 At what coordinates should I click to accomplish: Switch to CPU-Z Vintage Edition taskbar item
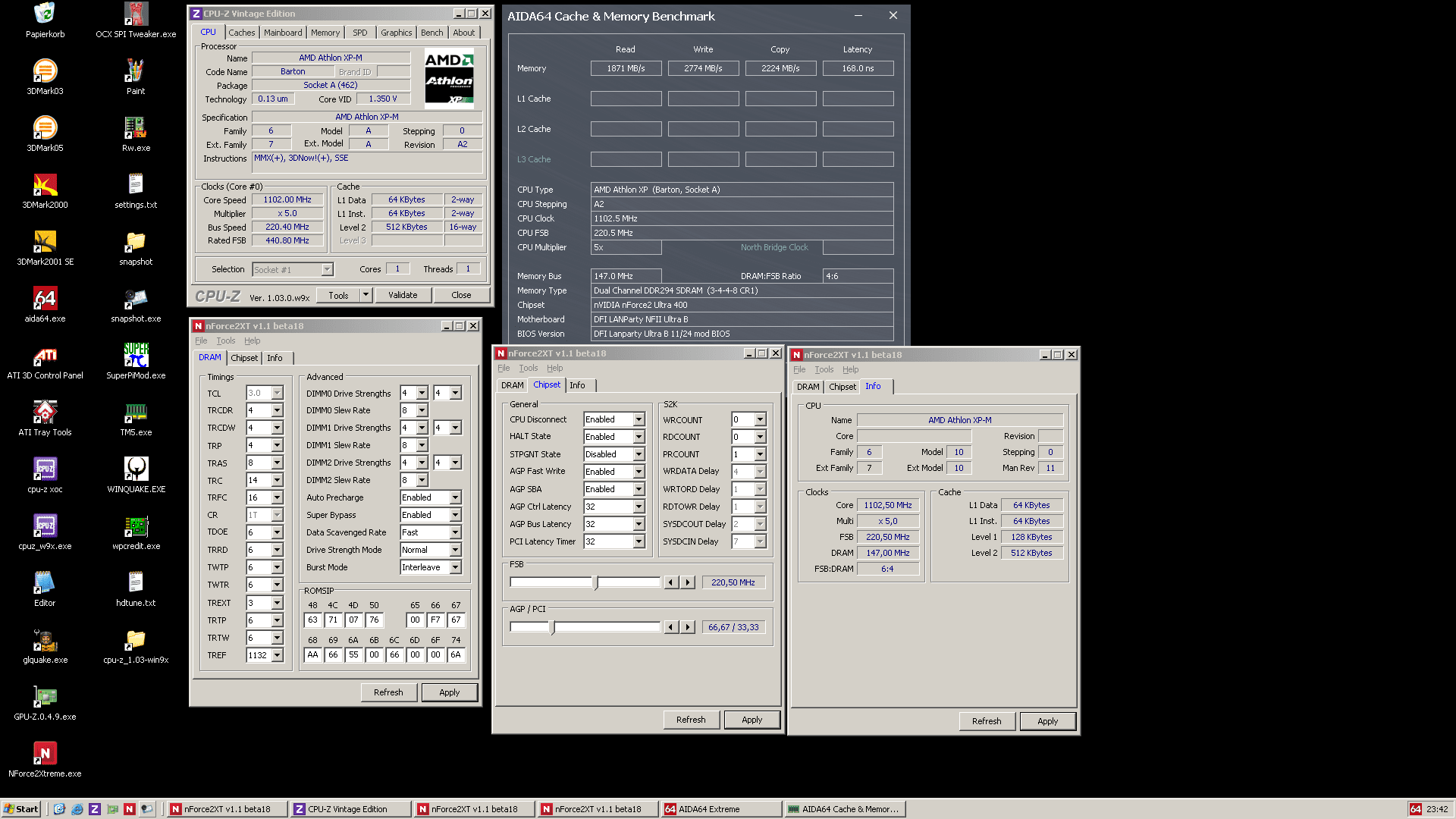tap(350, 809)
